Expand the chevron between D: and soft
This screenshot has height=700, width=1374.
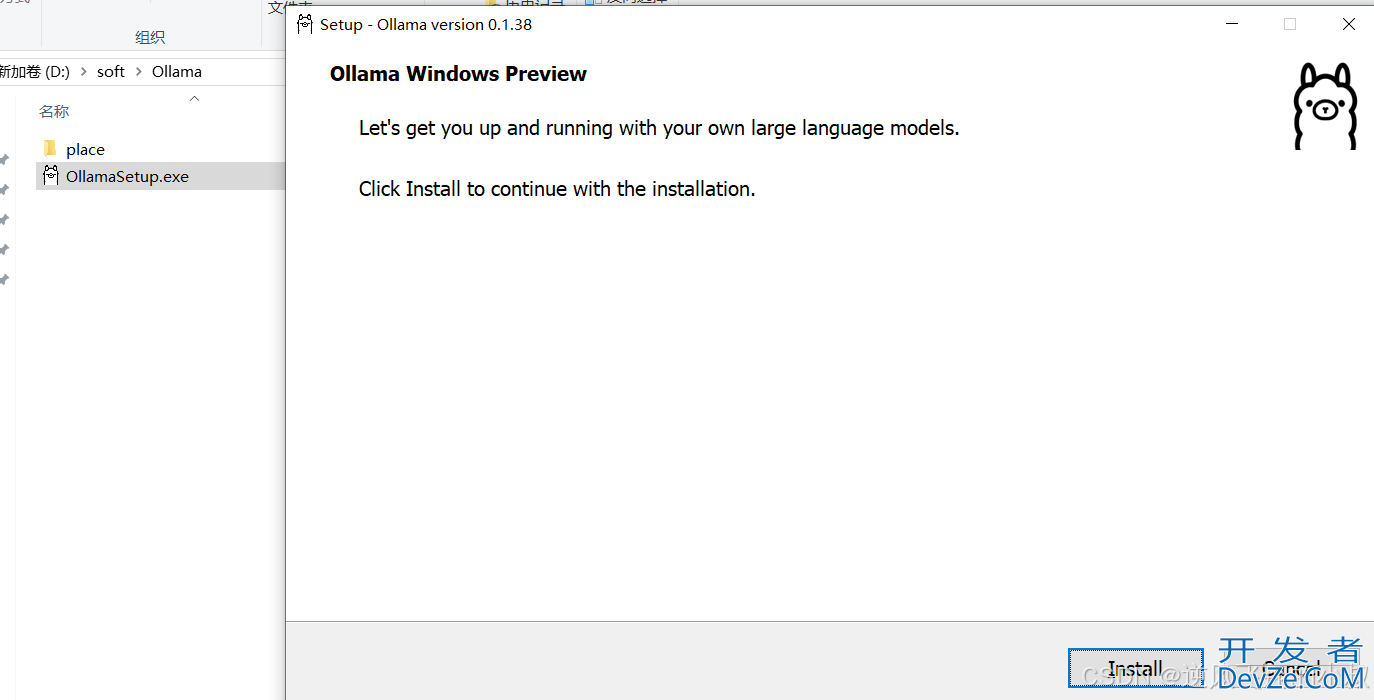(x=84, y=72)
